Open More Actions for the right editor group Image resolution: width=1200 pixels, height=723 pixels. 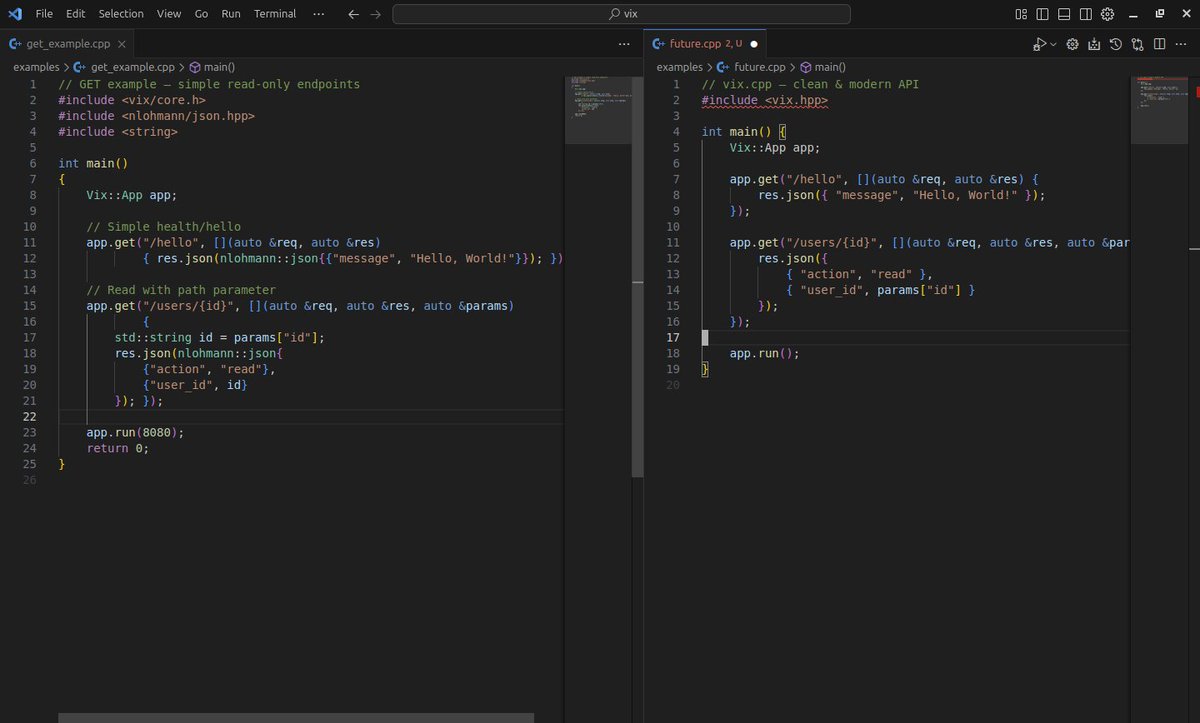coord(1181,44)
